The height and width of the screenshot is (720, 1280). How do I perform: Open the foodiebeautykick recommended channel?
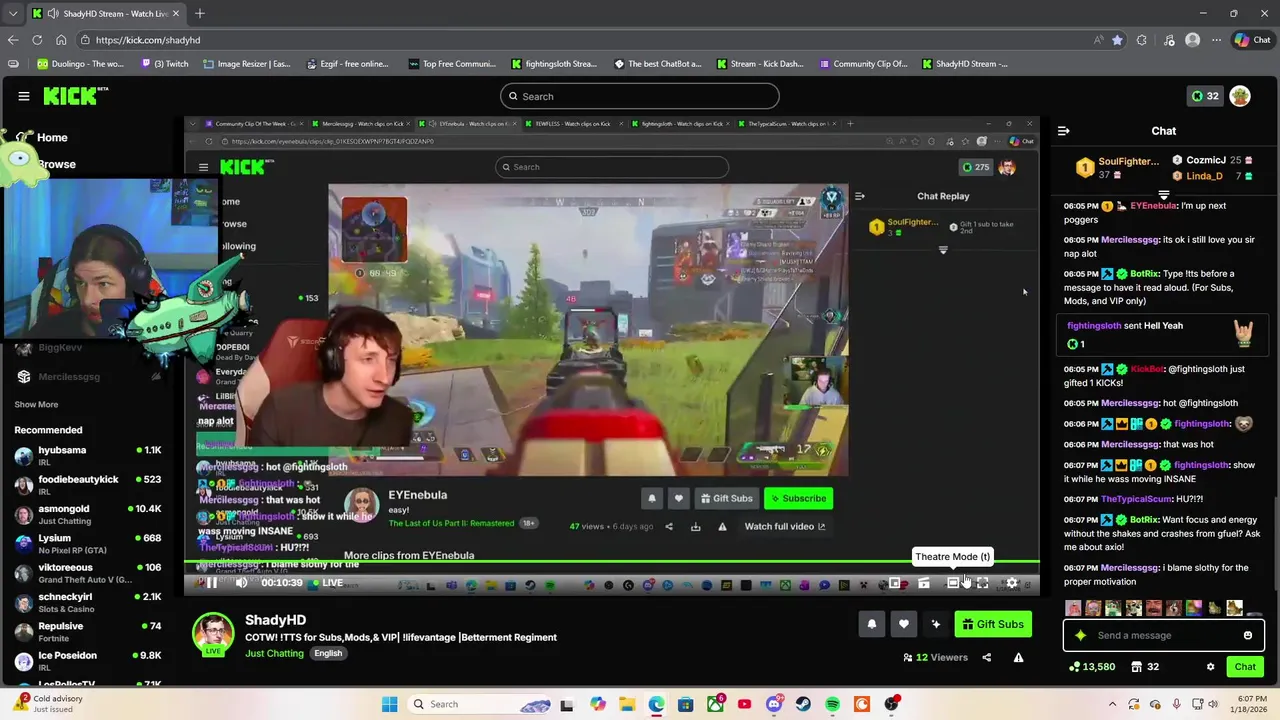pos(88,485)
